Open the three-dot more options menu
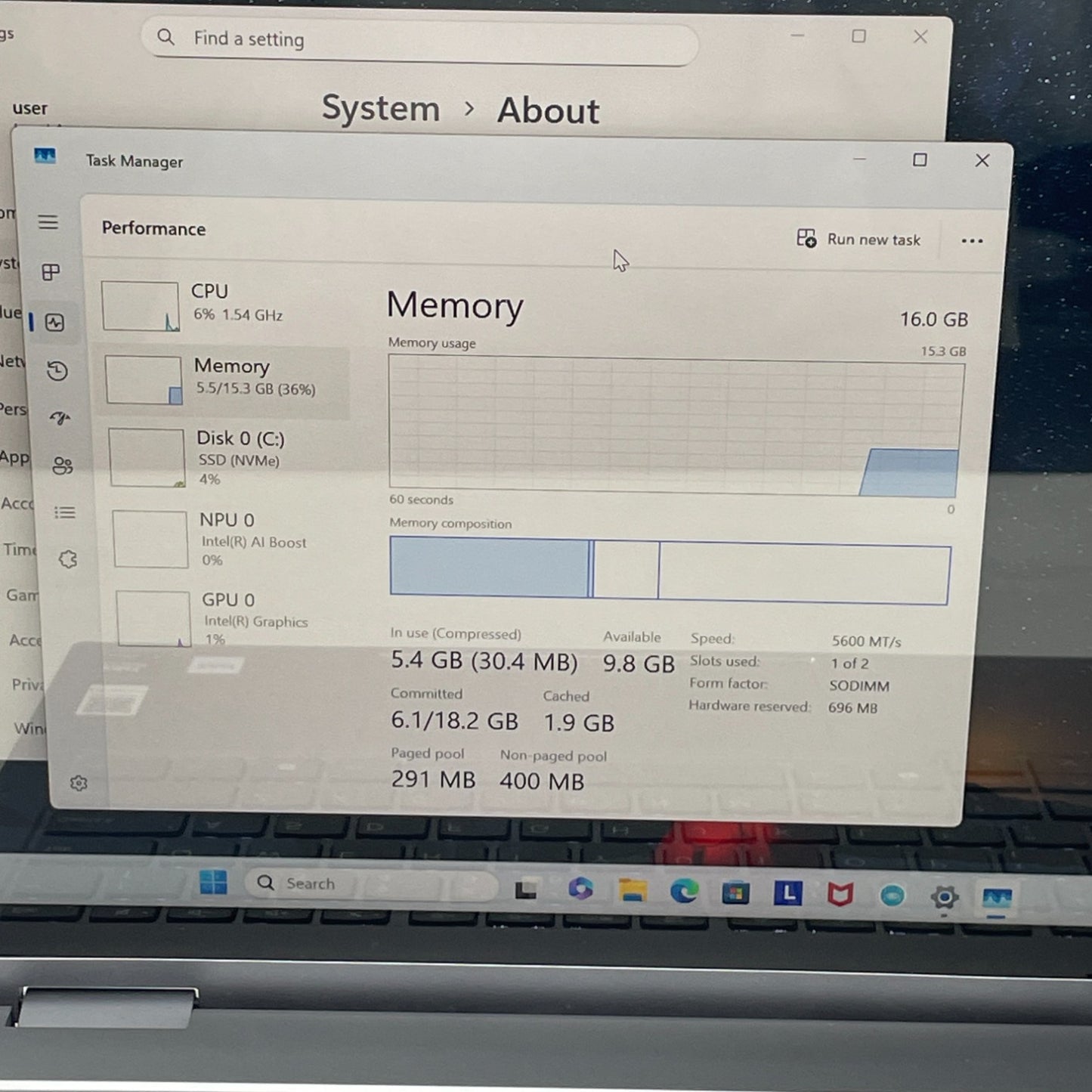The image size is (1092, 1092). 972,241
